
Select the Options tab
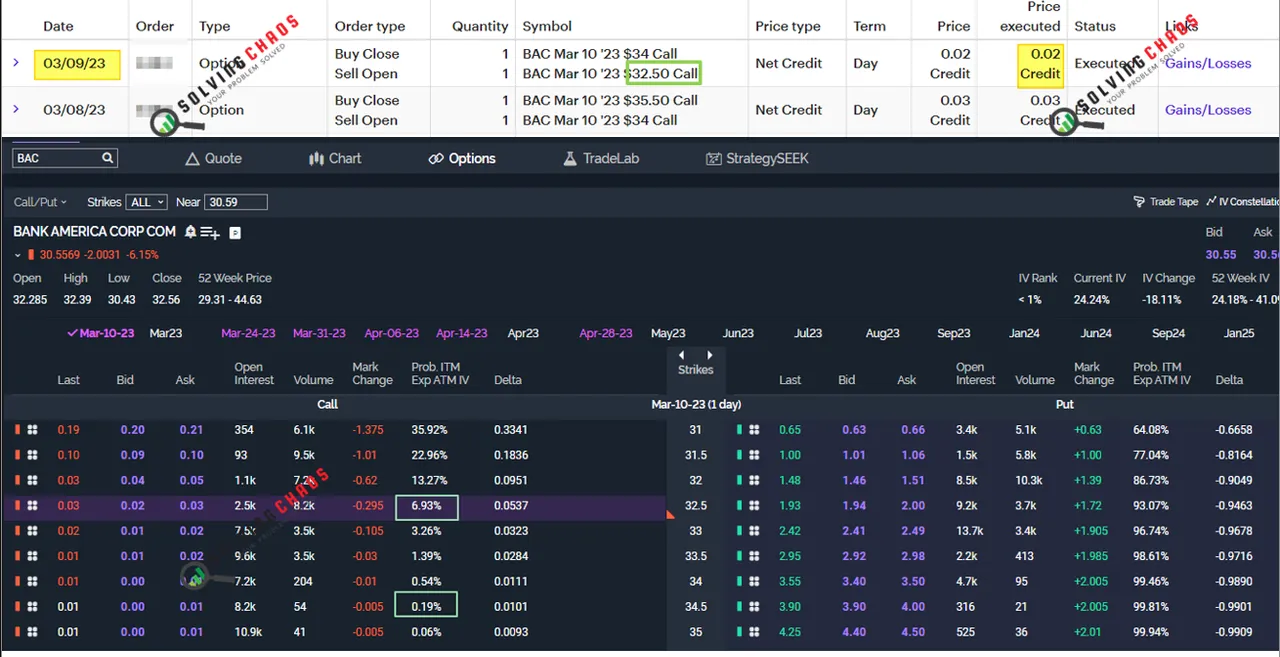pyautogui.click(x=462, y=158)
